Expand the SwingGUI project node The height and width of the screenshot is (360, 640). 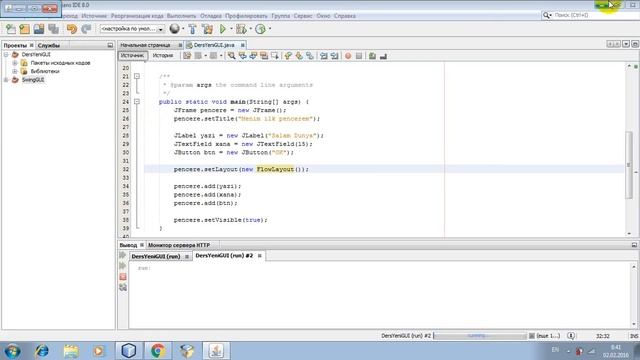(x=6, y=80)
